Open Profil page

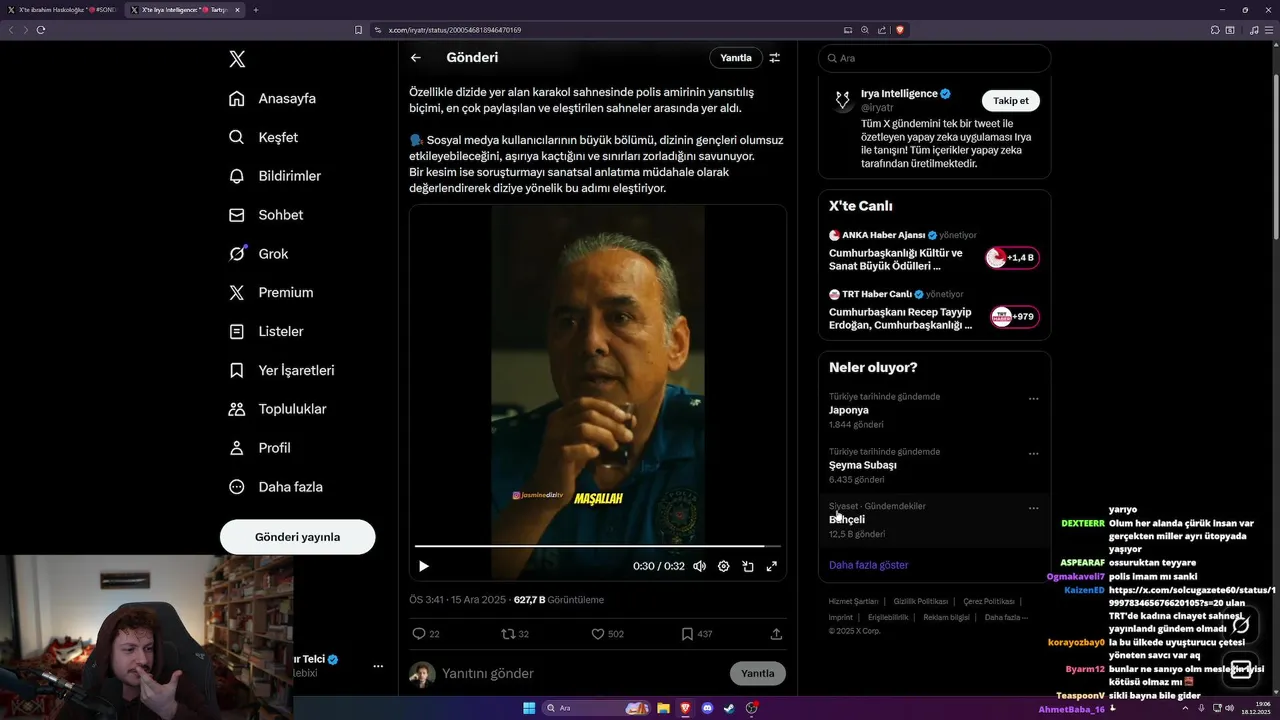[x=259, y=448]
